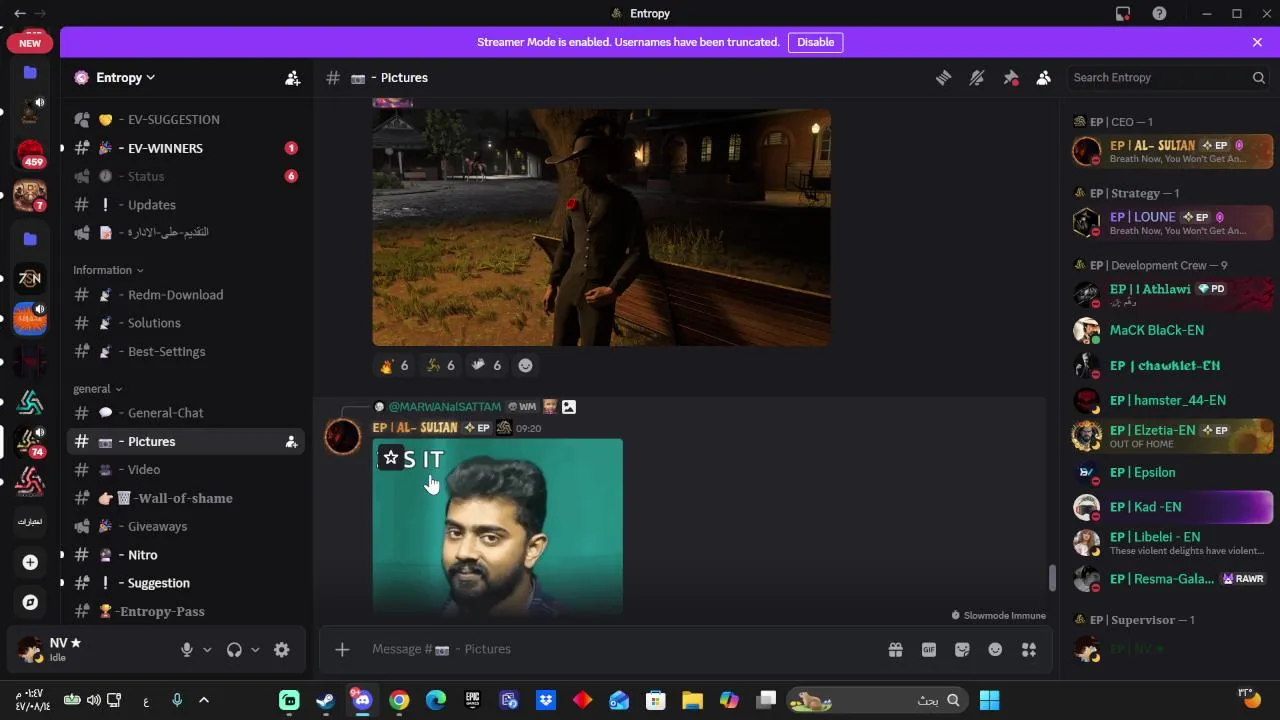This screenshot has height=720, width=1280.
Task: Open the Threads icon in channel header
Action: pos(943,78)
